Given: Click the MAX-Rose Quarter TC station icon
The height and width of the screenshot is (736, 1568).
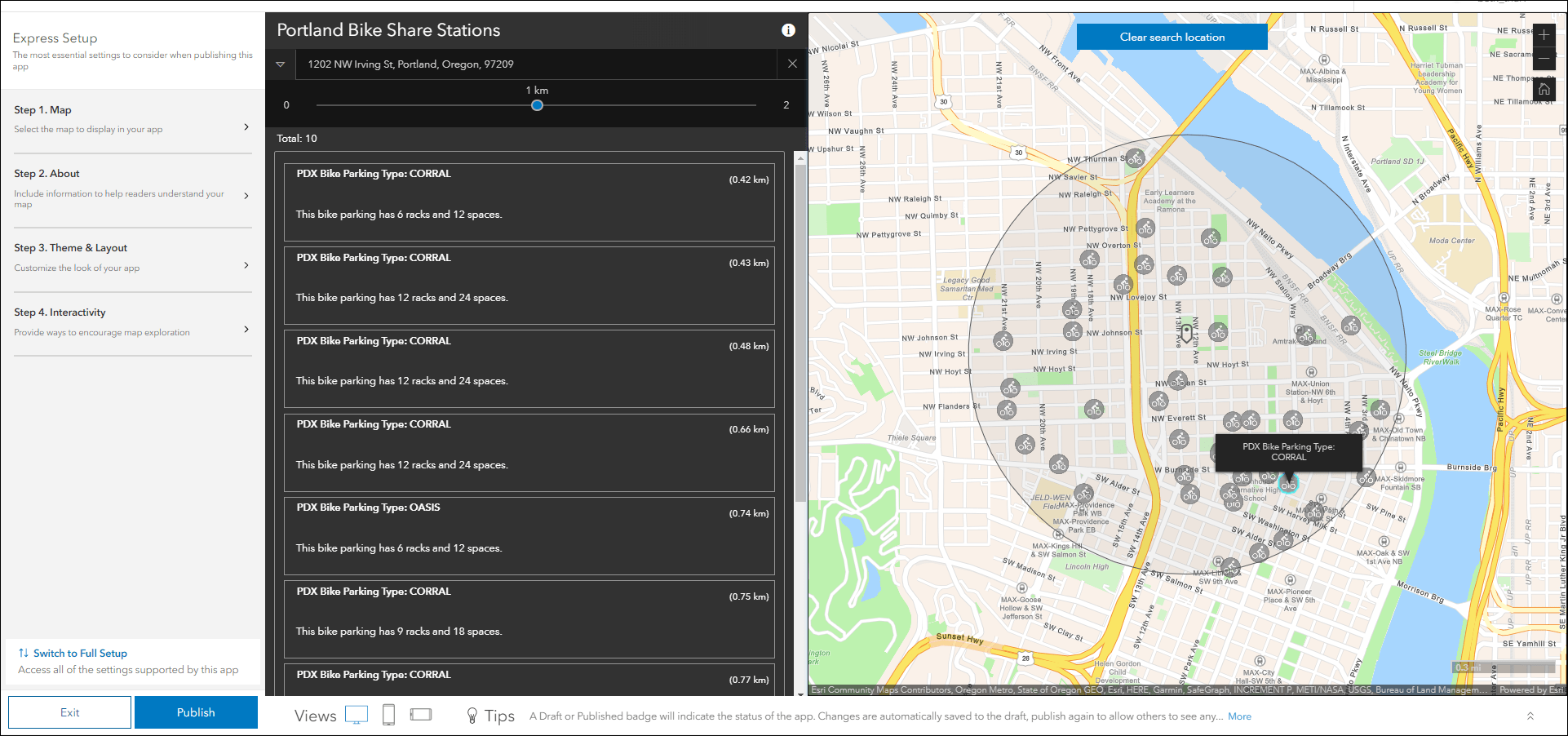Looking at the screenshot, I should click(1504, 298).
